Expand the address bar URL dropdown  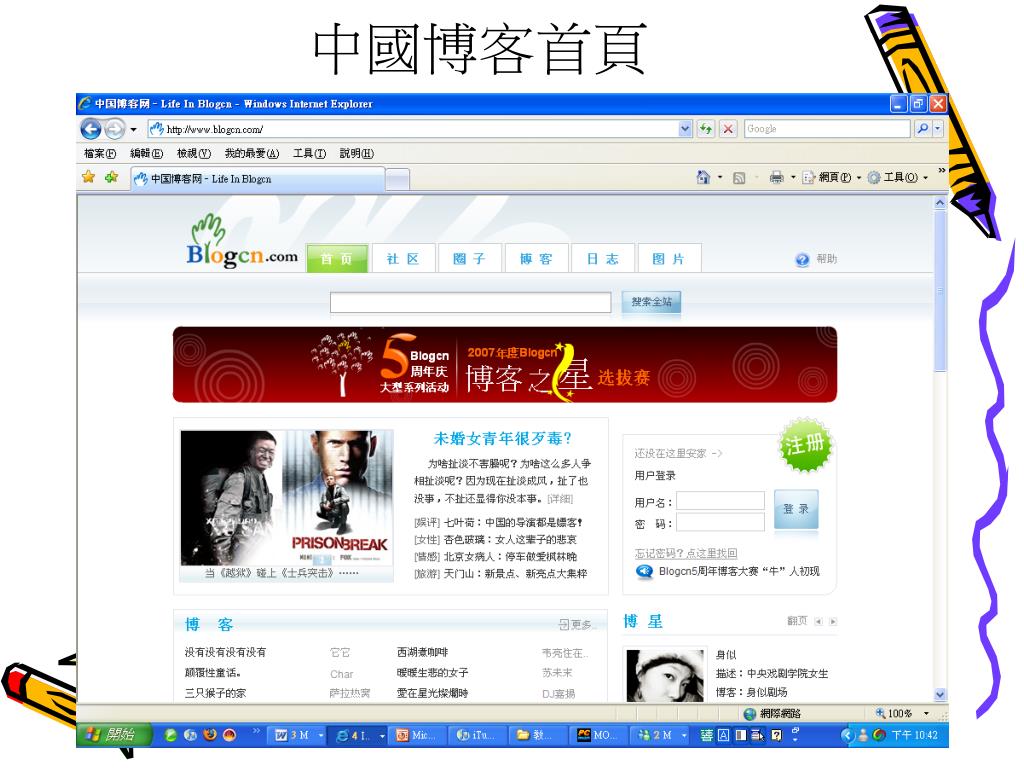685,129
